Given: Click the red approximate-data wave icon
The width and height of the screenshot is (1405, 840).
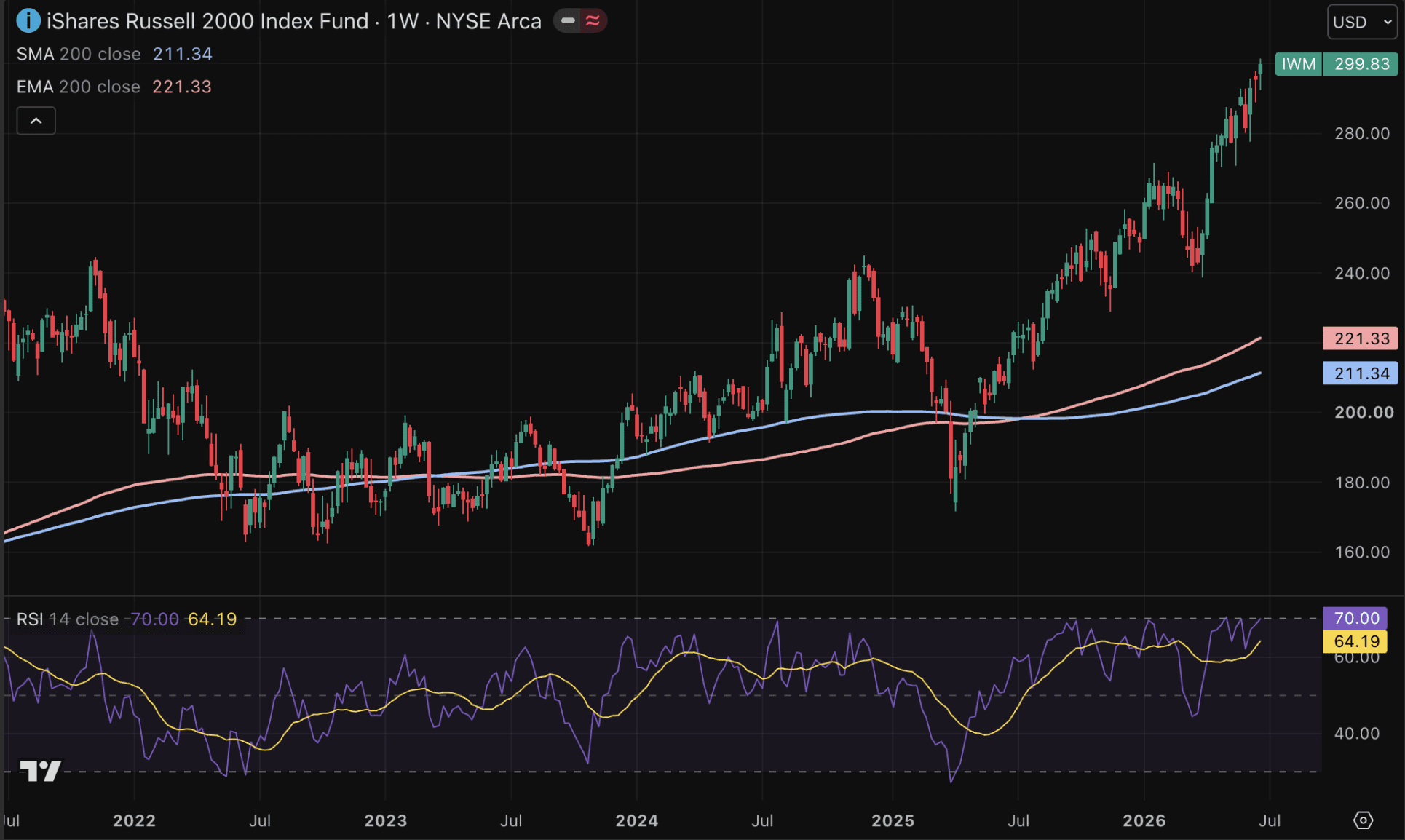Looking at the screenshot, I should [593, 21].
